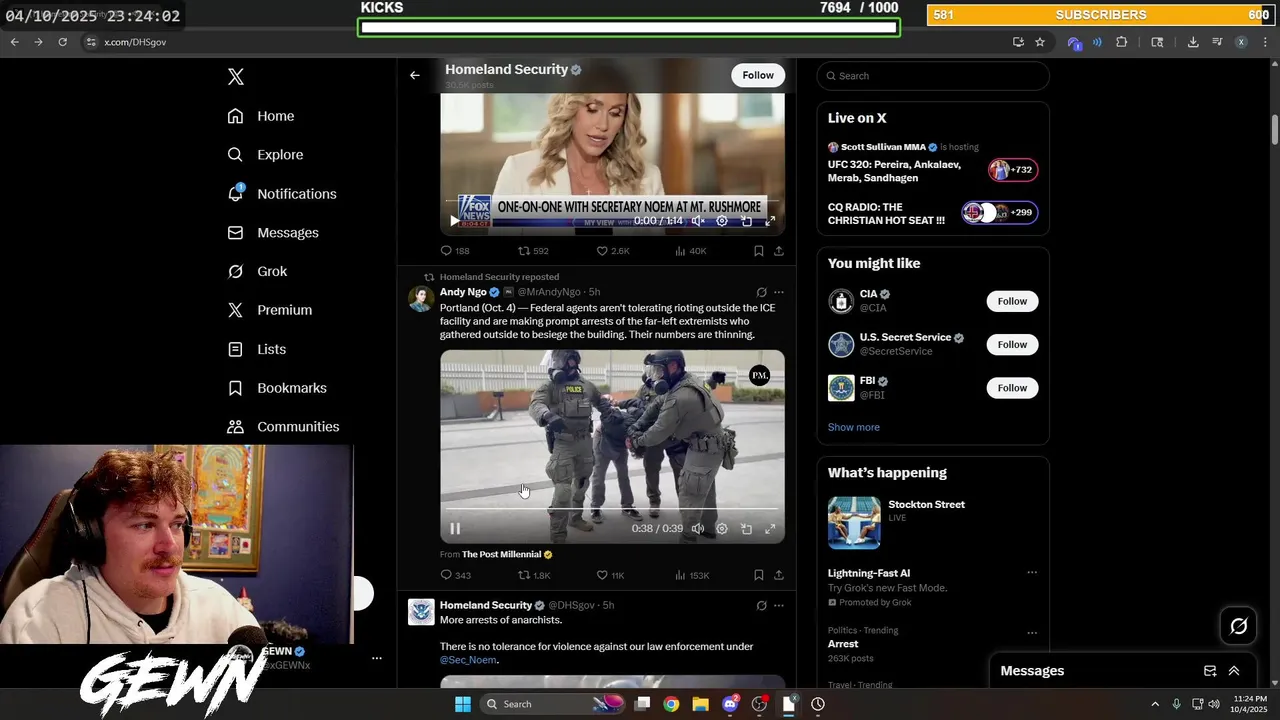The image size is (1280, 720).
Task: Open the Stockton Street live thumbnail
Action: click(854, 522)
